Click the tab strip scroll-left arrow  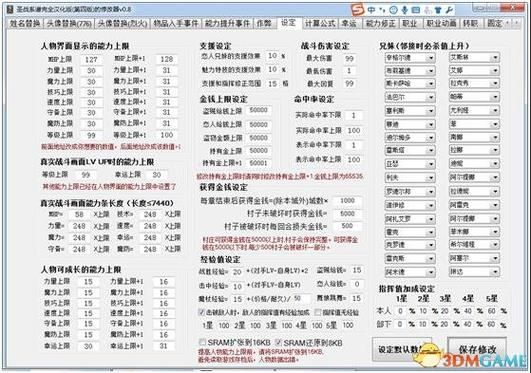[x=507, y=23]
